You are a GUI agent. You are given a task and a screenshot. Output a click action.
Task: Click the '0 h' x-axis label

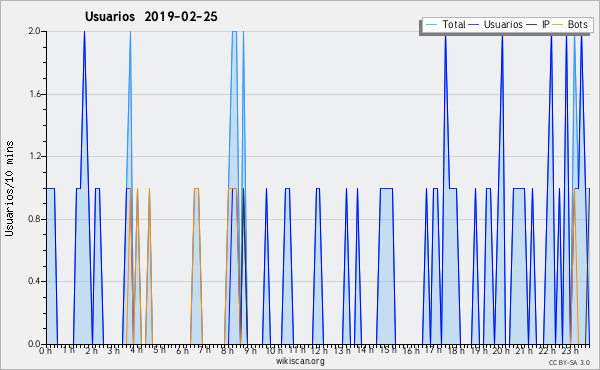(45, 351)
